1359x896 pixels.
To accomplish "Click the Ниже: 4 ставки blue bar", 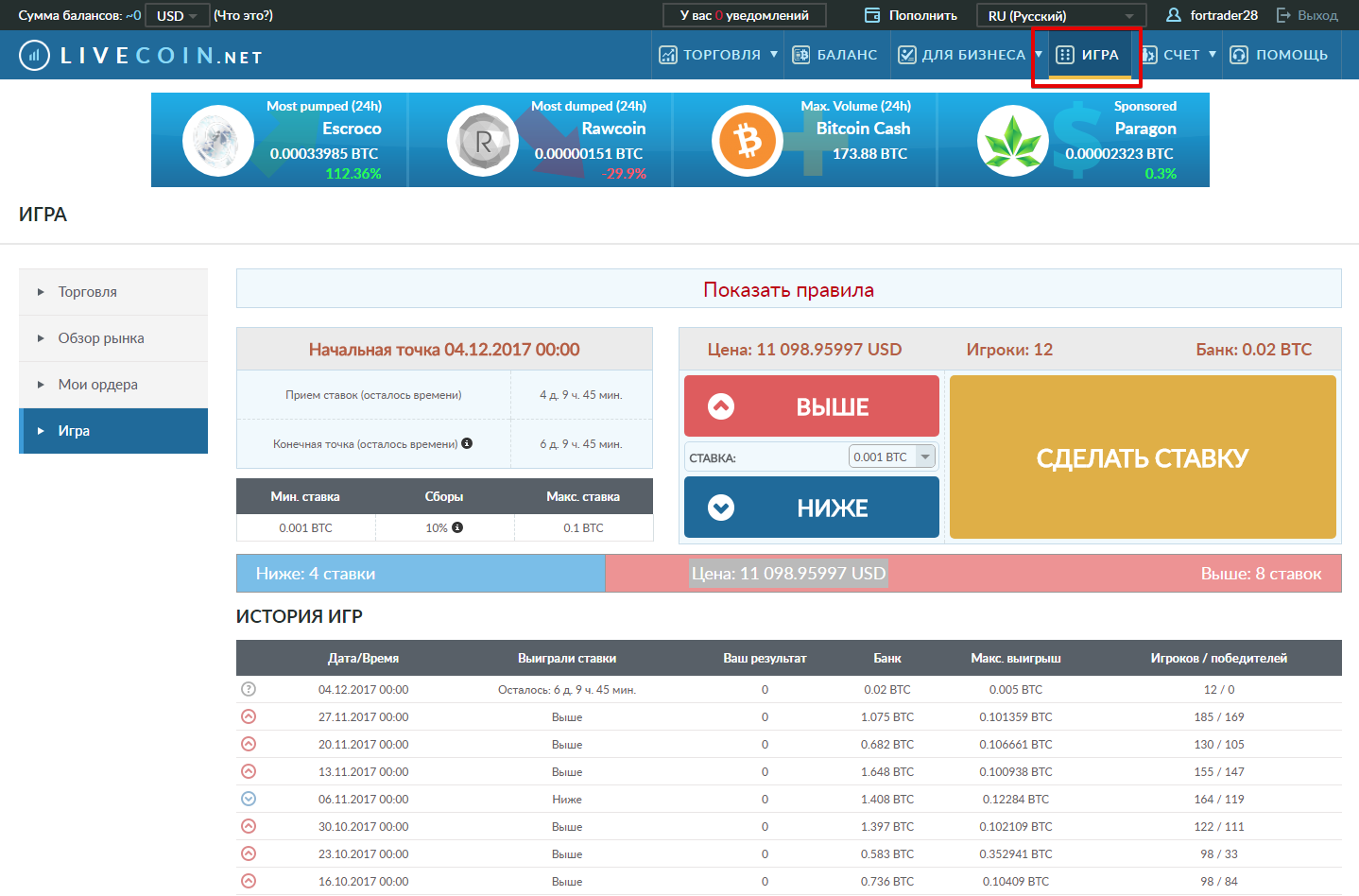I will click(421, 574).
